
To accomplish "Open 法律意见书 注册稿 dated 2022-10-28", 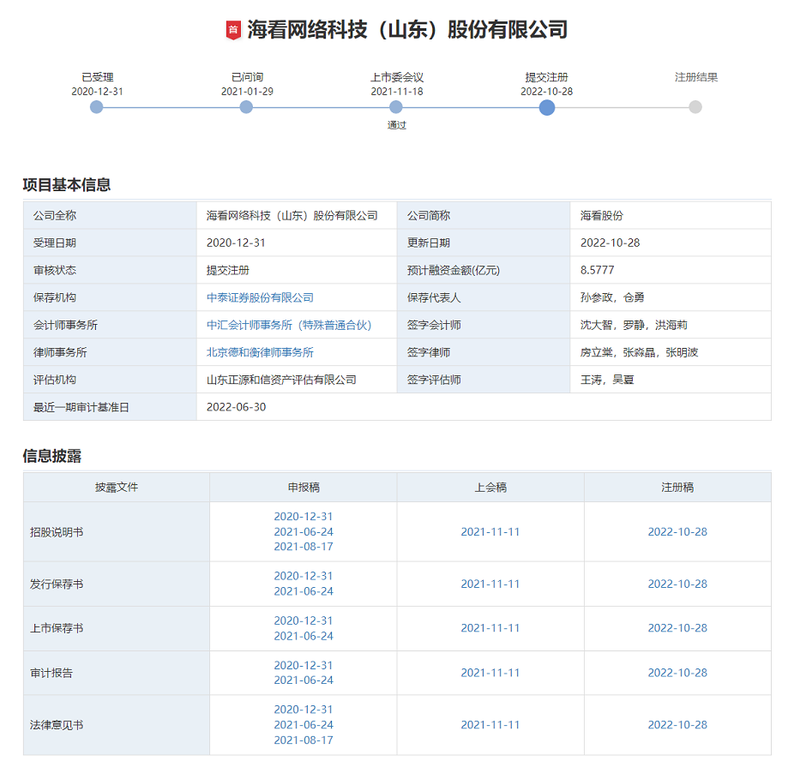I will (x=678, y=725).
